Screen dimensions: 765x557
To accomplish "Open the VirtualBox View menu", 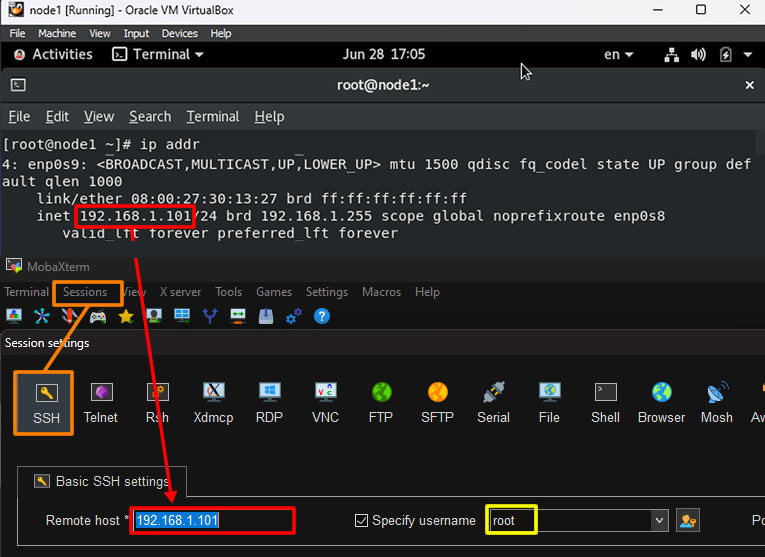I will pos(100,33).
